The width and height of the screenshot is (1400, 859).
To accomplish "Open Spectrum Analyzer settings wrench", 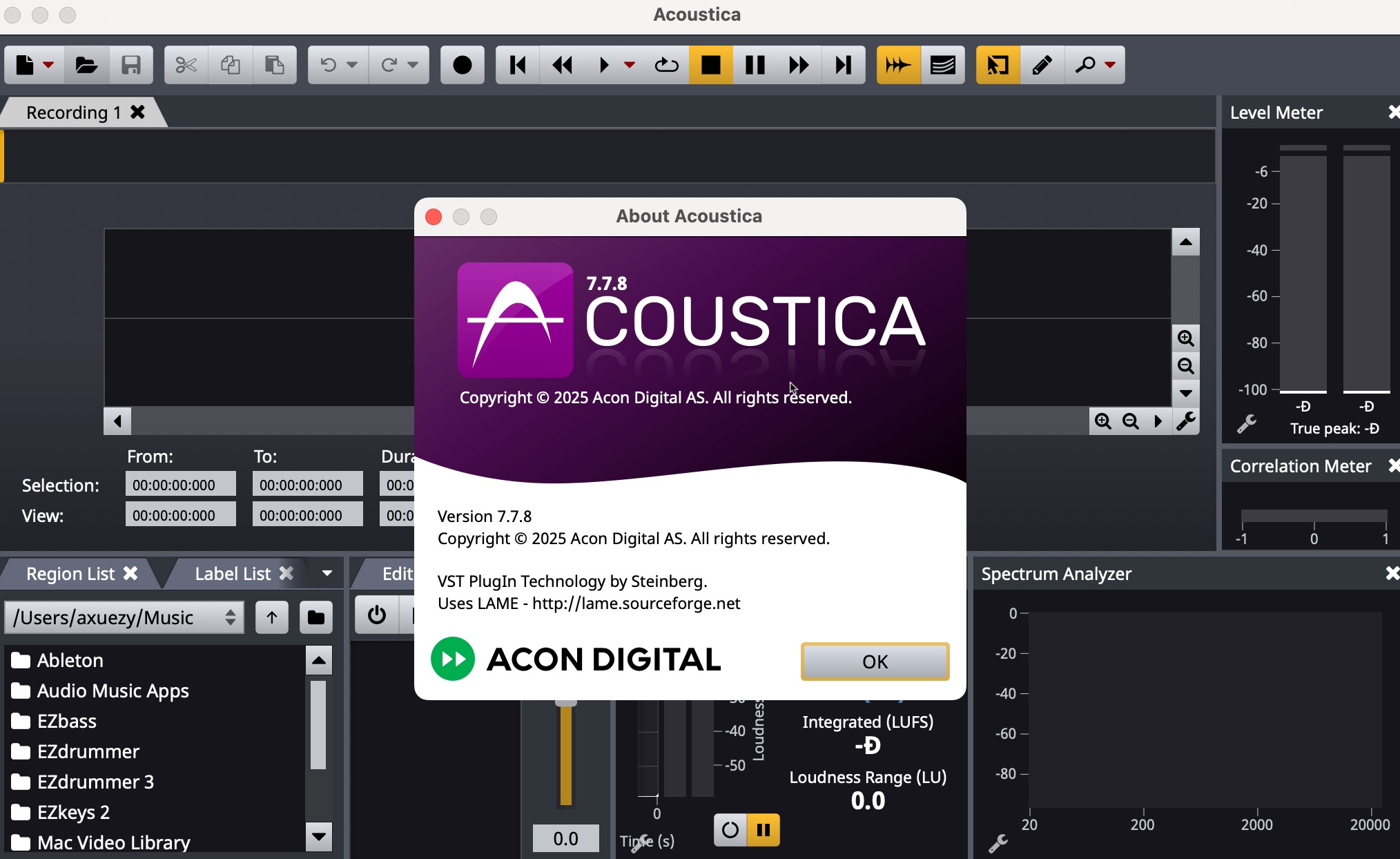I will pos(998,842).
